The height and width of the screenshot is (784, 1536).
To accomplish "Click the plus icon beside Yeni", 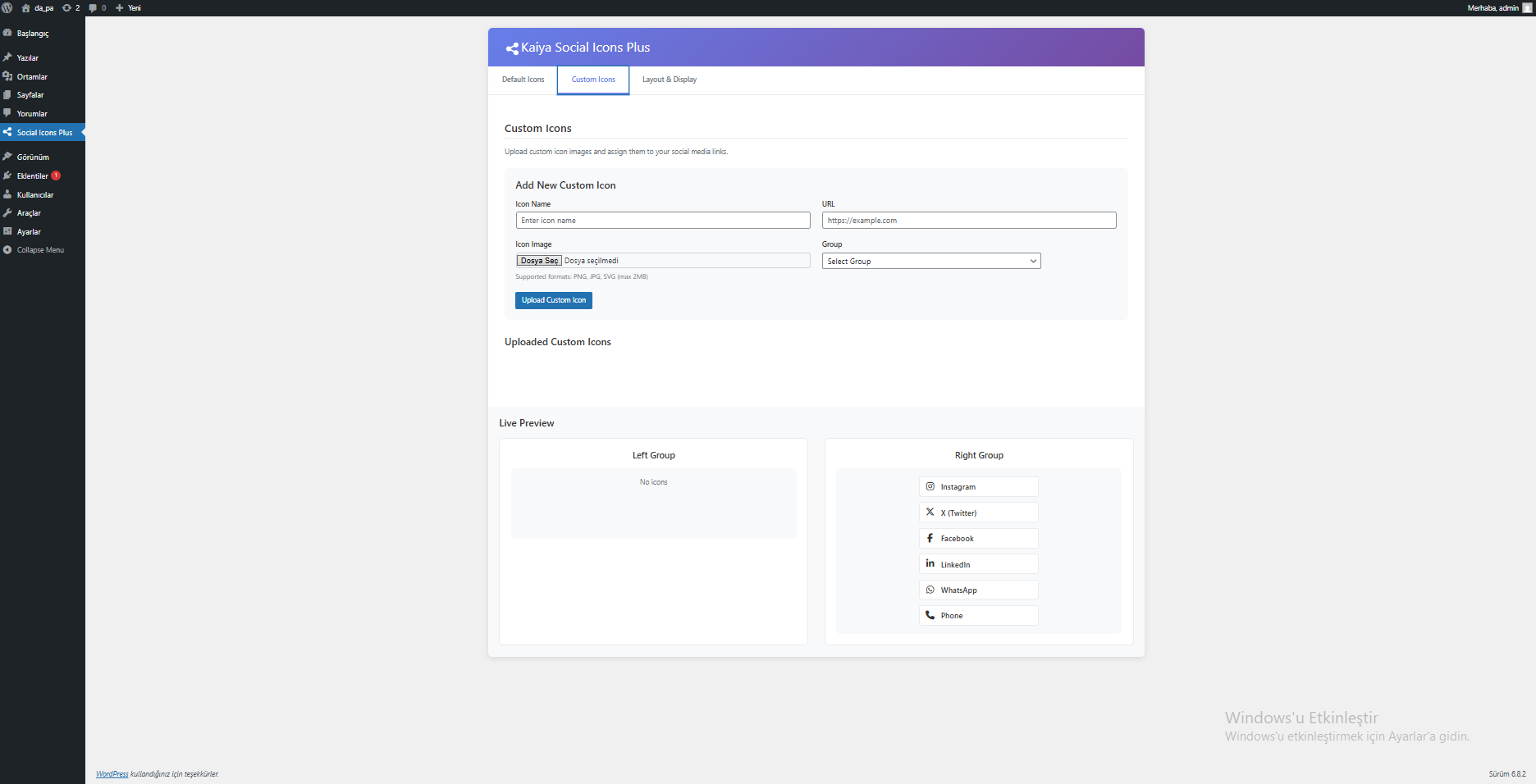I will (119, 7).
